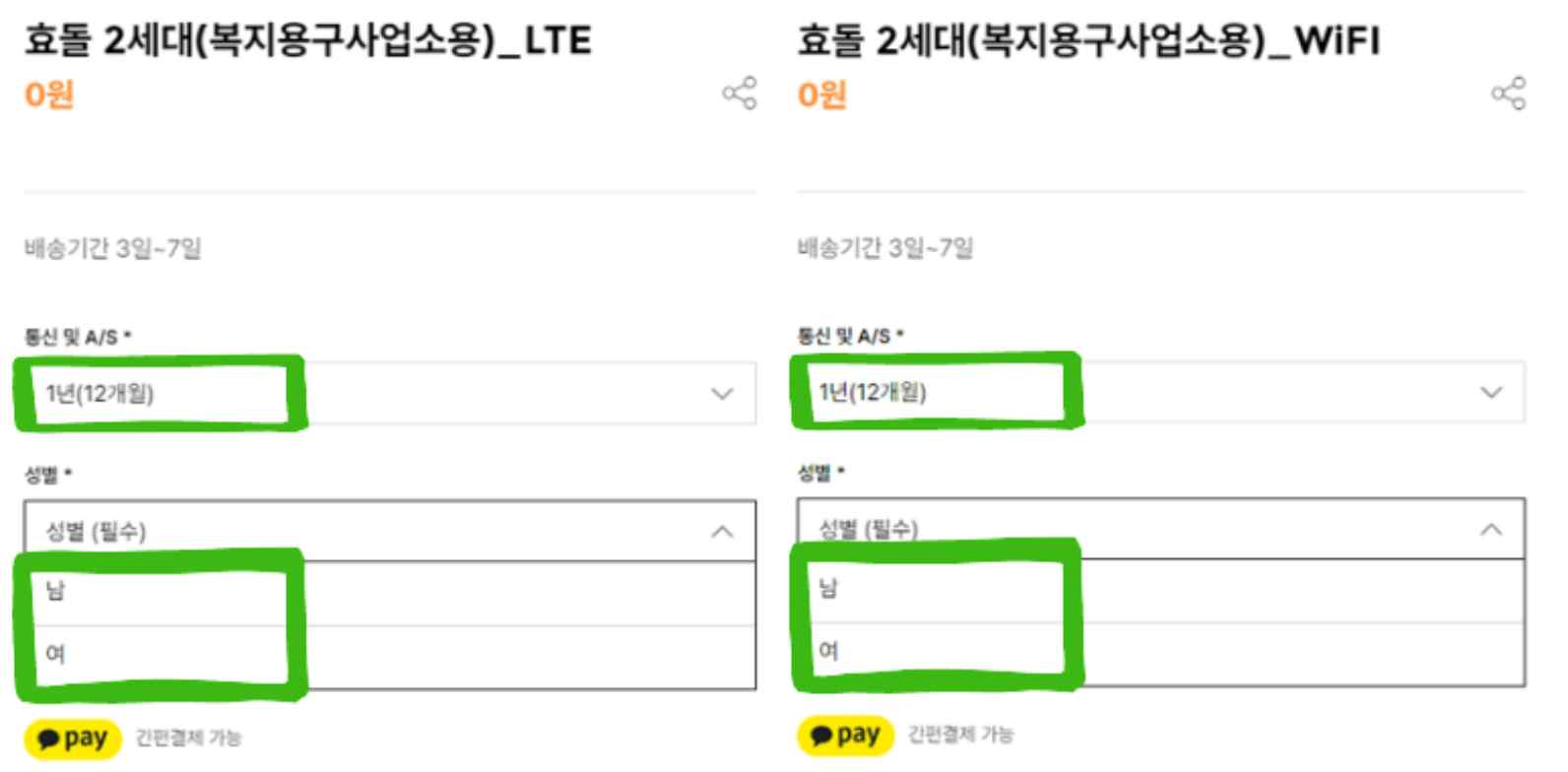Click the share icon for the LTE product
Viewport: 1568px width, 772px height.
coord(740,94)
